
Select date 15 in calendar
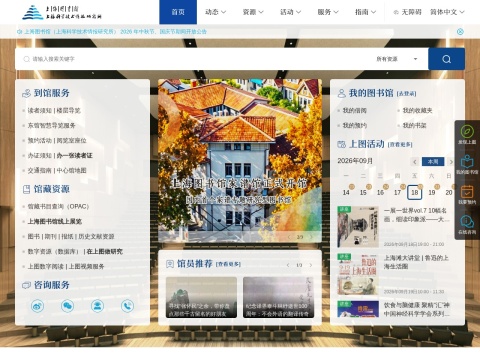(363, 192)
